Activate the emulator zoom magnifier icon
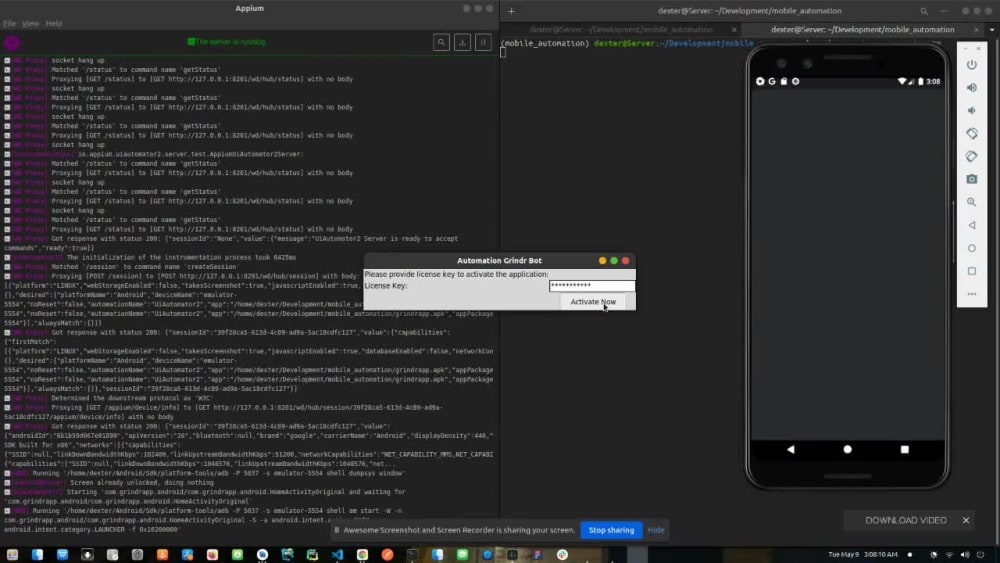The width and height of the screenshot is (1000, 563). coord(971,202)
